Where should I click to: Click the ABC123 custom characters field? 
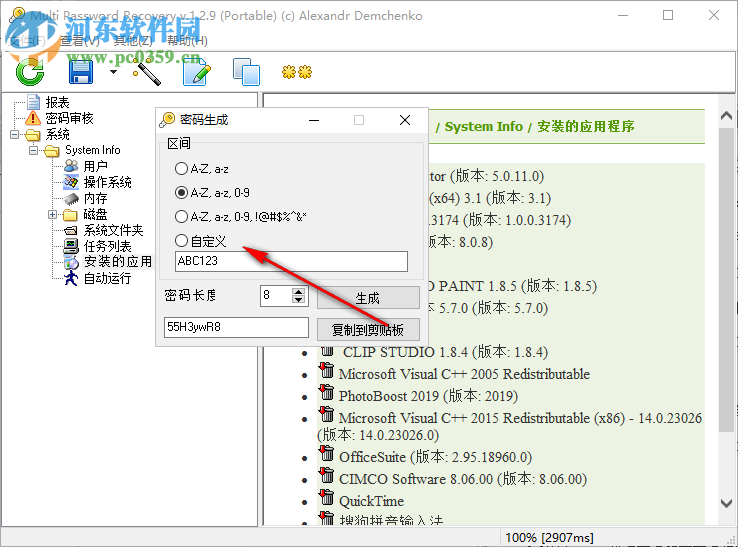[x=291, y=261]
